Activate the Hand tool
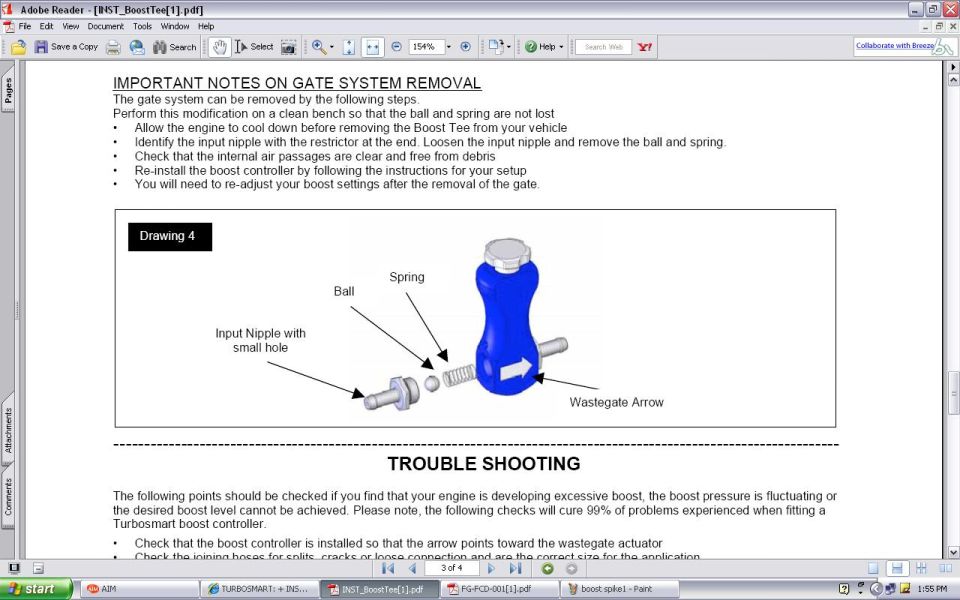Image resolution: width=960 pixels, height=600 pixels. coord(219,47)
